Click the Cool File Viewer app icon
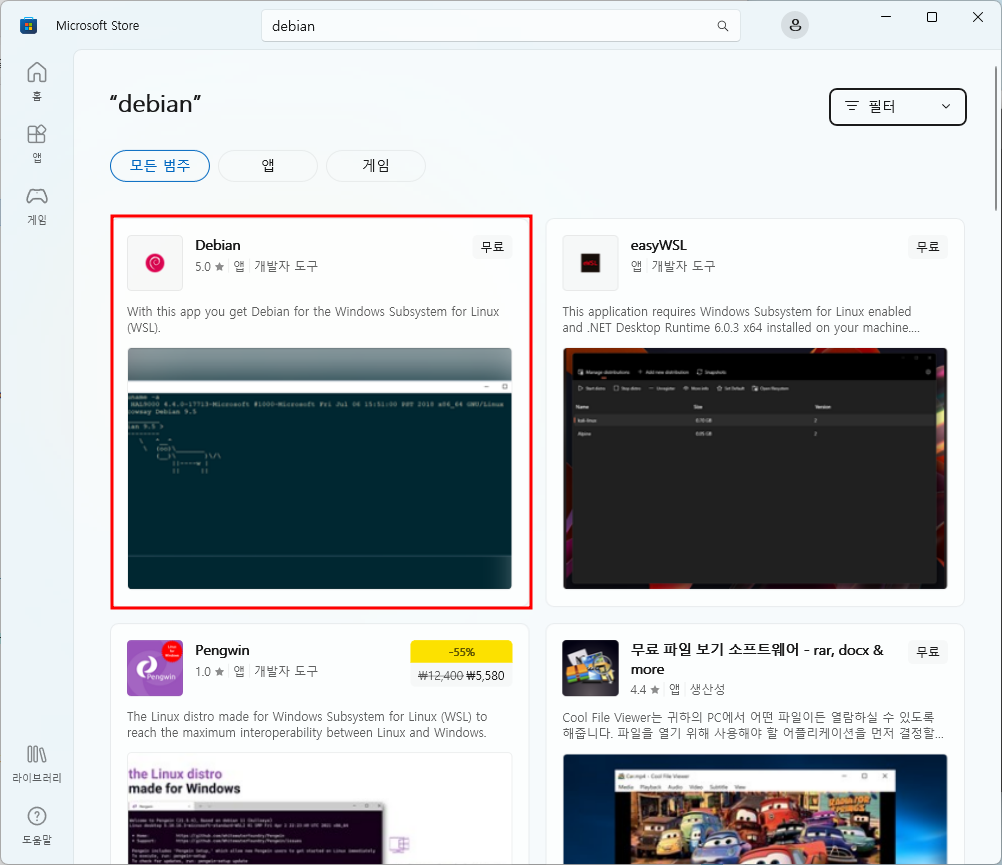 tap(590, 668)
